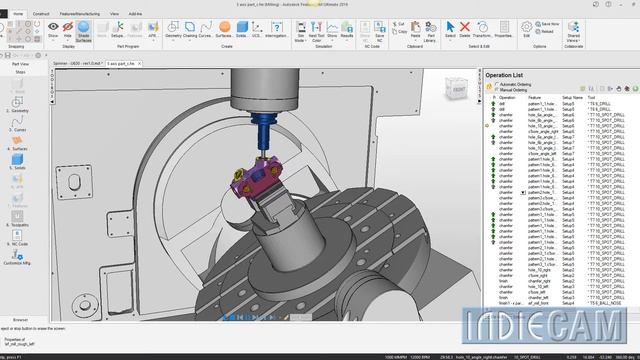640x360 pixels.
Task: Switch to Features/Manufacturing tab
Action: click(80, 14)
